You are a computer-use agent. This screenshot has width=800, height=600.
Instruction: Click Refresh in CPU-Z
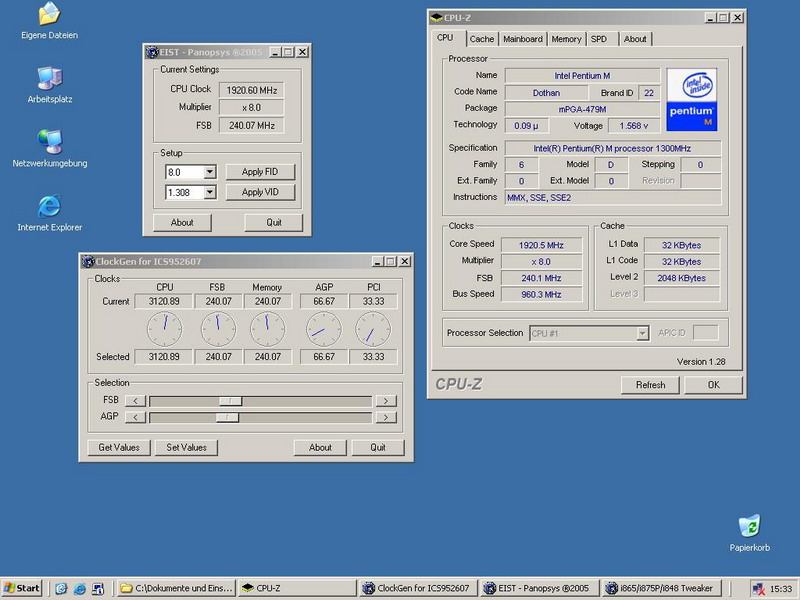tap(650, 384)
